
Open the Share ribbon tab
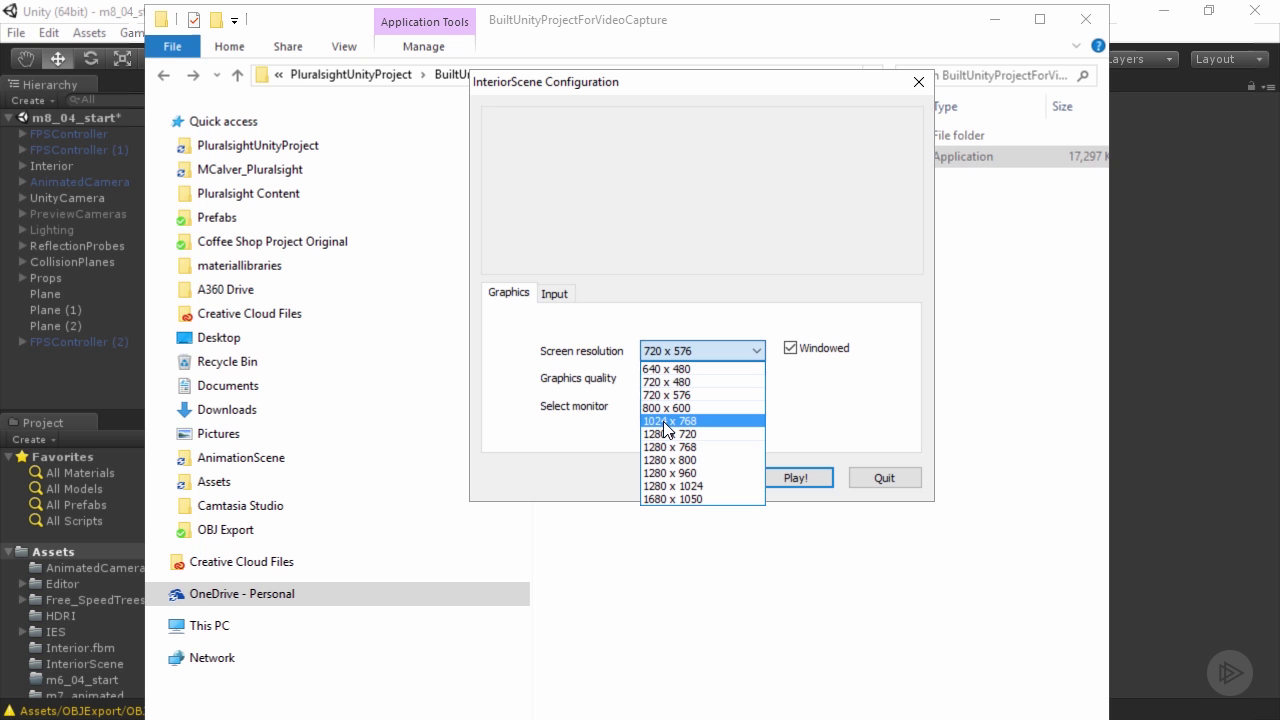point(288,46)
